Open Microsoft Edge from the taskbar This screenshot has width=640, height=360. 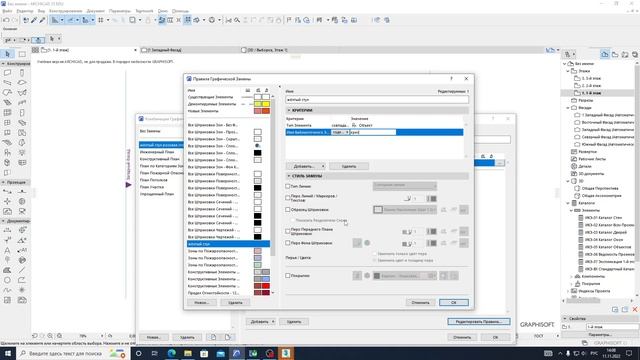pos(171,353)
